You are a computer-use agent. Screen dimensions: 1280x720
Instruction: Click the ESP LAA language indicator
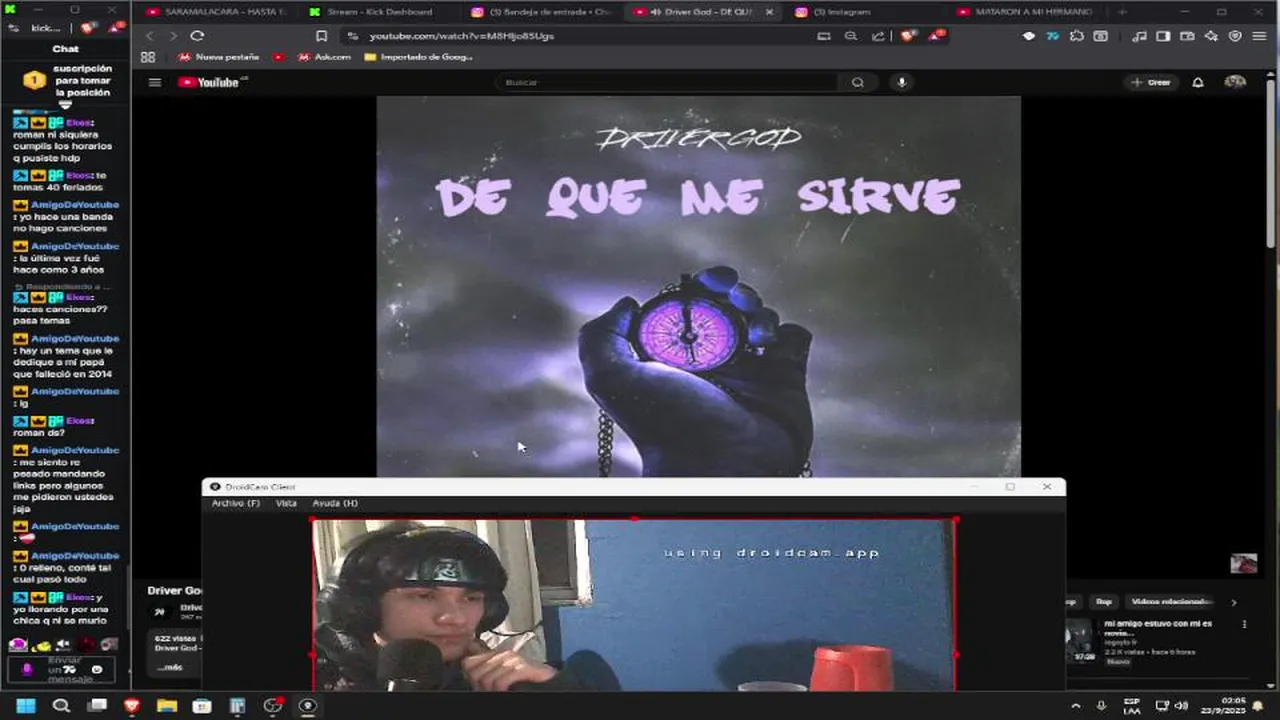click(1132, 706)
